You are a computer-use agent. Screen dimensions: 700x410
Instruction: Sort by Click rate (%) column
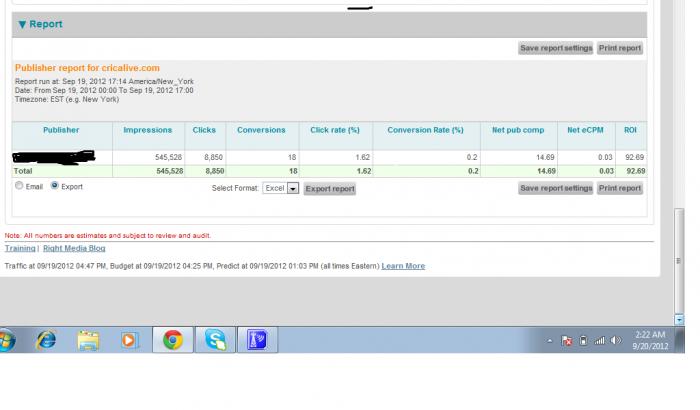pyautogui.click(x=335, y=130)
